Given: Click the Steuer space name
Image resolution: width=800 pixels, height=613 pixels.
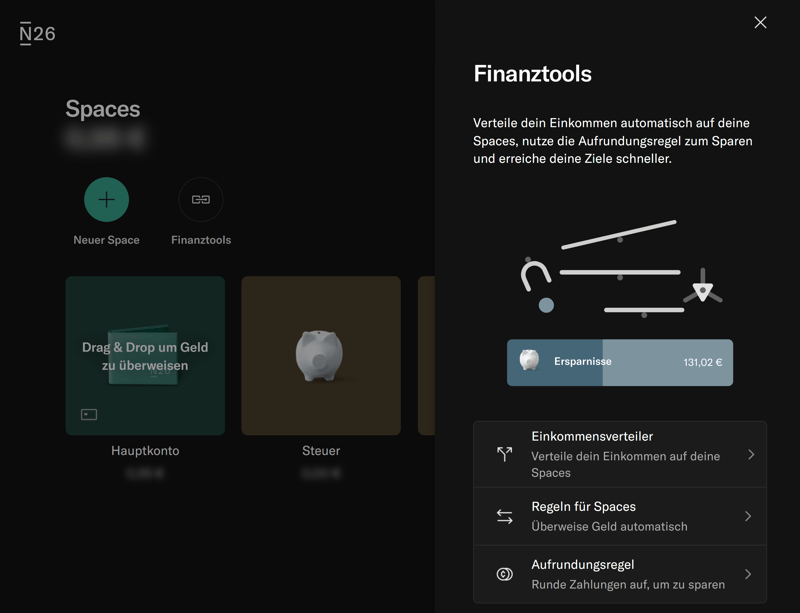Looking at the screenshot, I should 321,451.
